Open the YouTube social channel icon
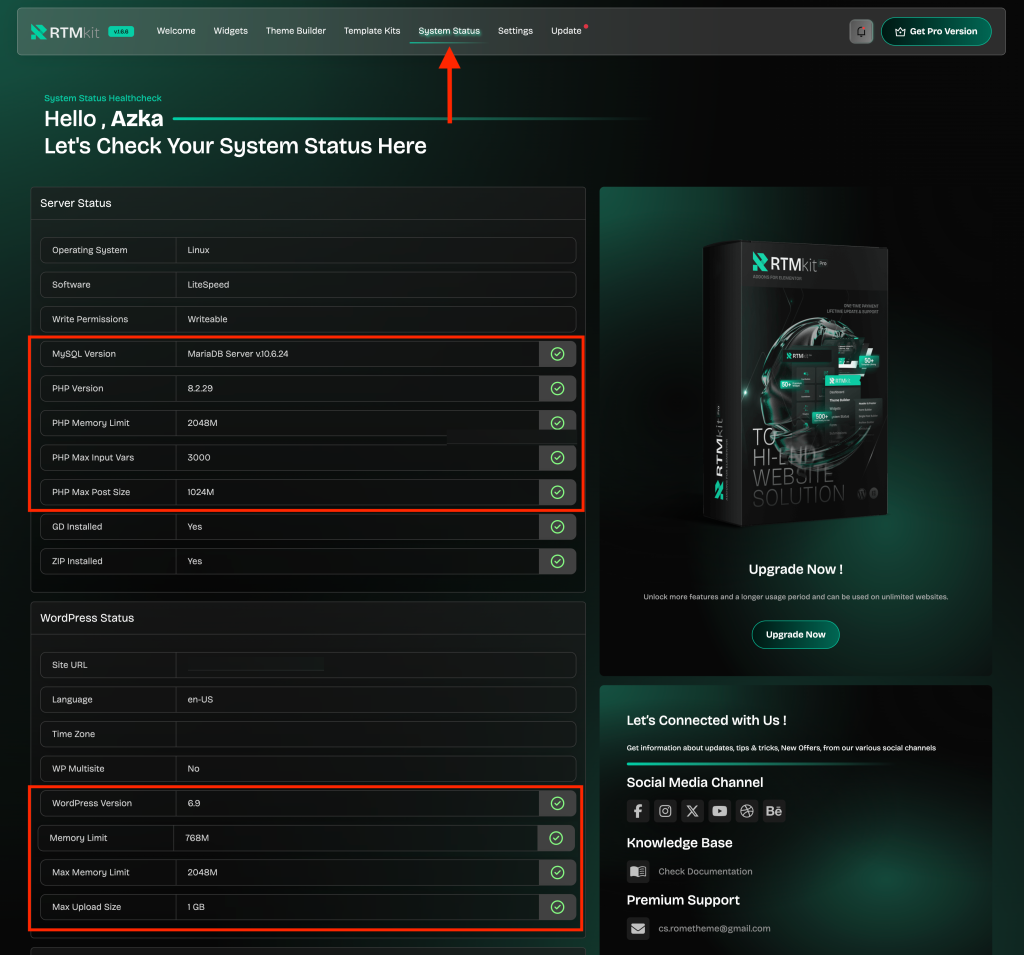This screenshot has height=955, width=1024. [x=719, y=811]
